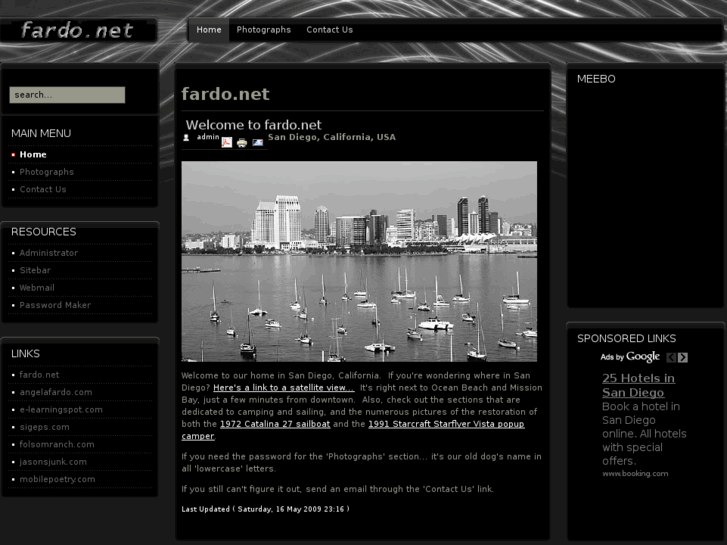Open Home tab in top navigation
This screenshot has height=545, width=727.
[209, 30]
